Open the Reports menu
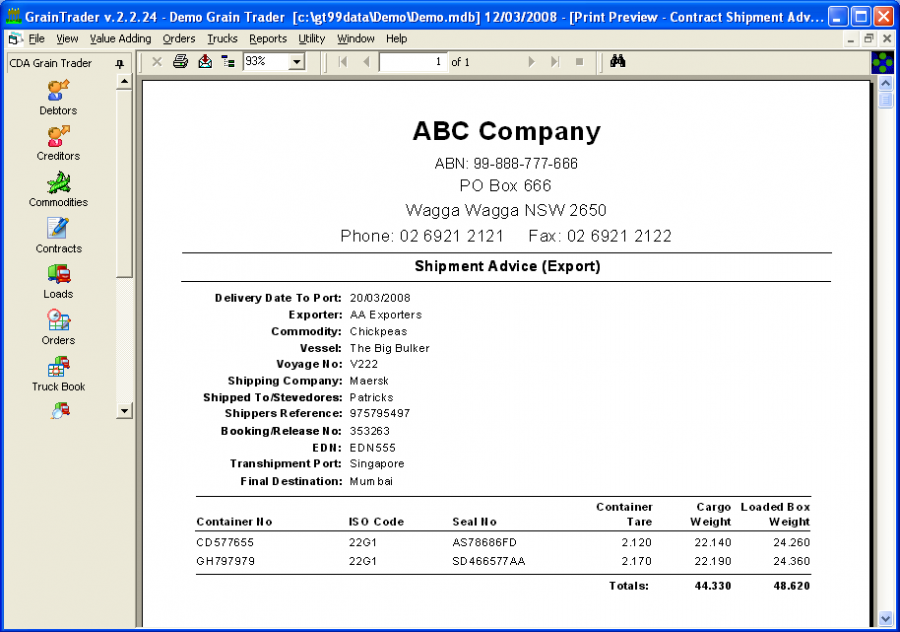 (x=268, y=38)
